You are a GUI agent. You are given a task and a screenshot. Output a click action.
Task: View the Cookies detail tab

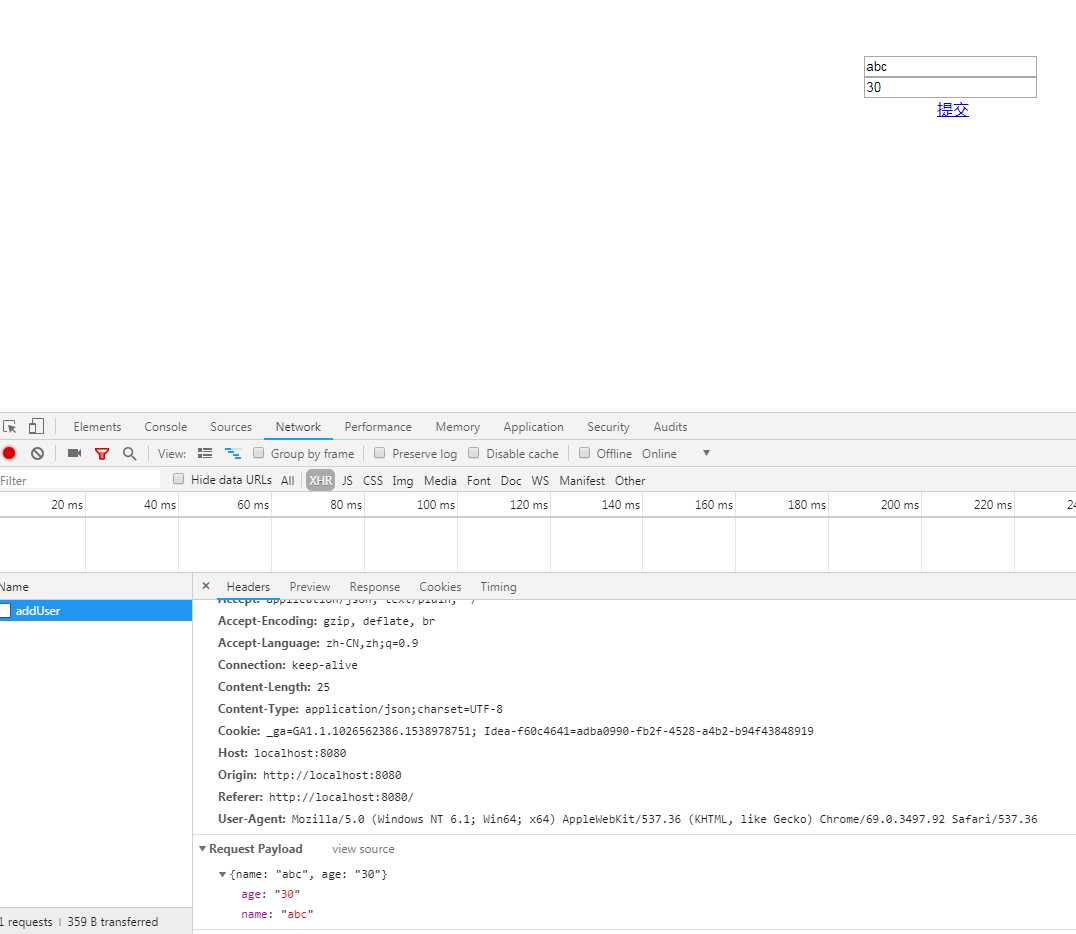(440, 587)
